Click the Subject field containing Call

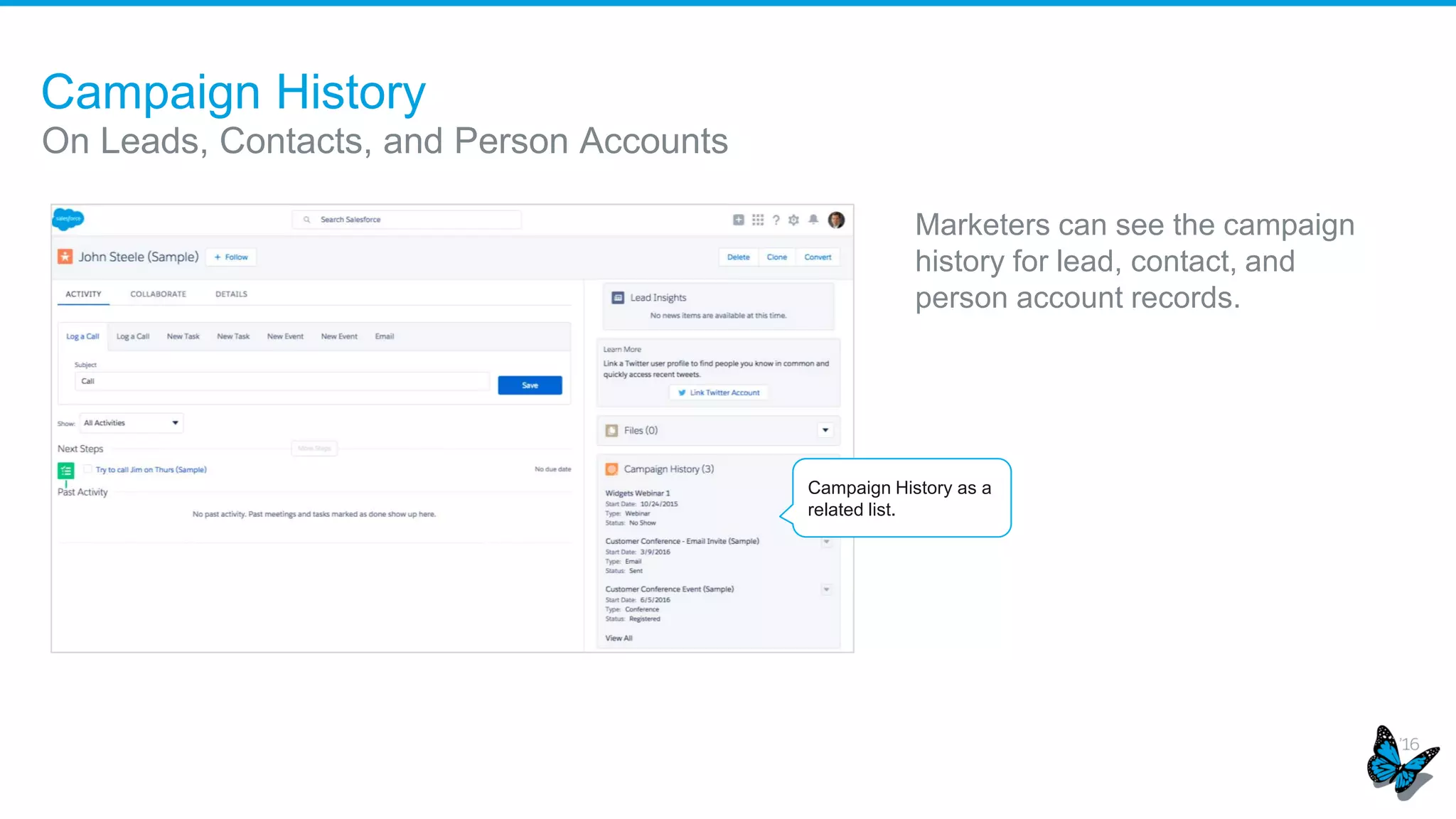point(282,381)
